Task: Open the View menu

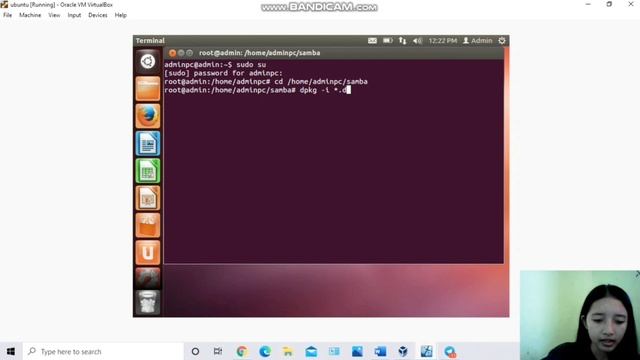Action: click(54, 15)
